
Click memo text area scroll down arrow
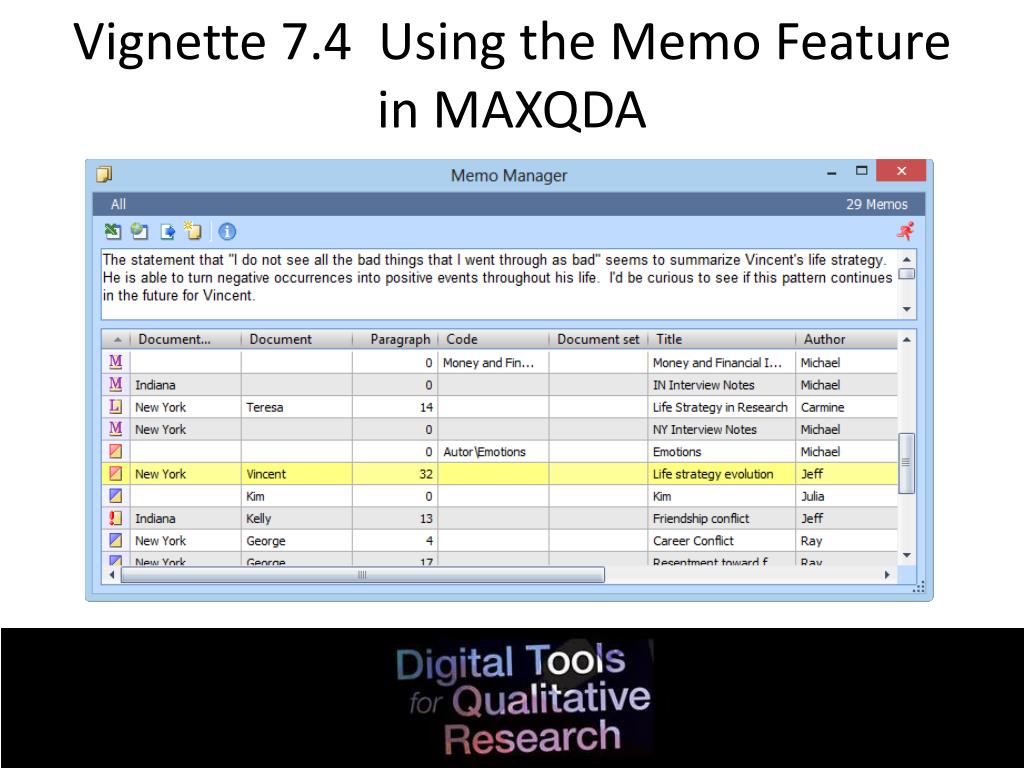(x=906, y=309)
